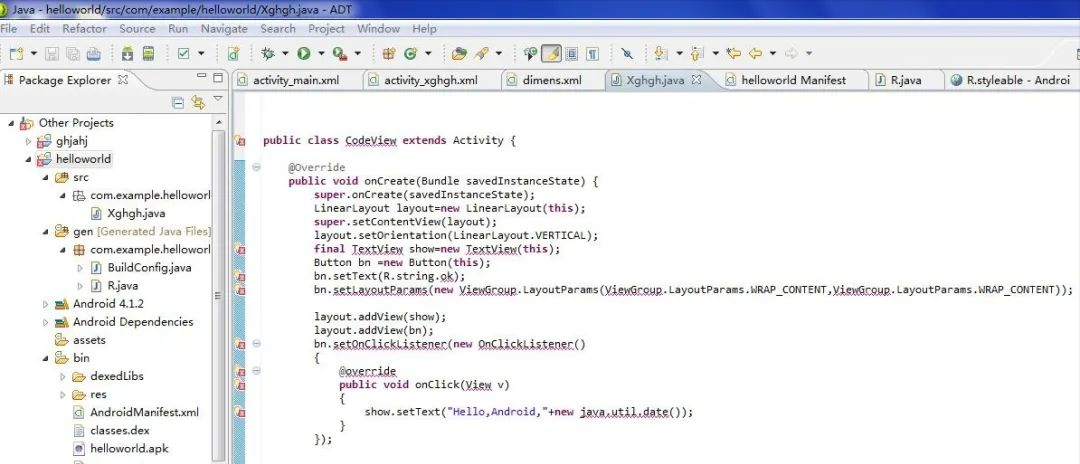The width and height of the screenshot is (1080, 464).
Task: Toggle Show Whitespace Characters pilcrow icon
Action: (x=592, y=53)
